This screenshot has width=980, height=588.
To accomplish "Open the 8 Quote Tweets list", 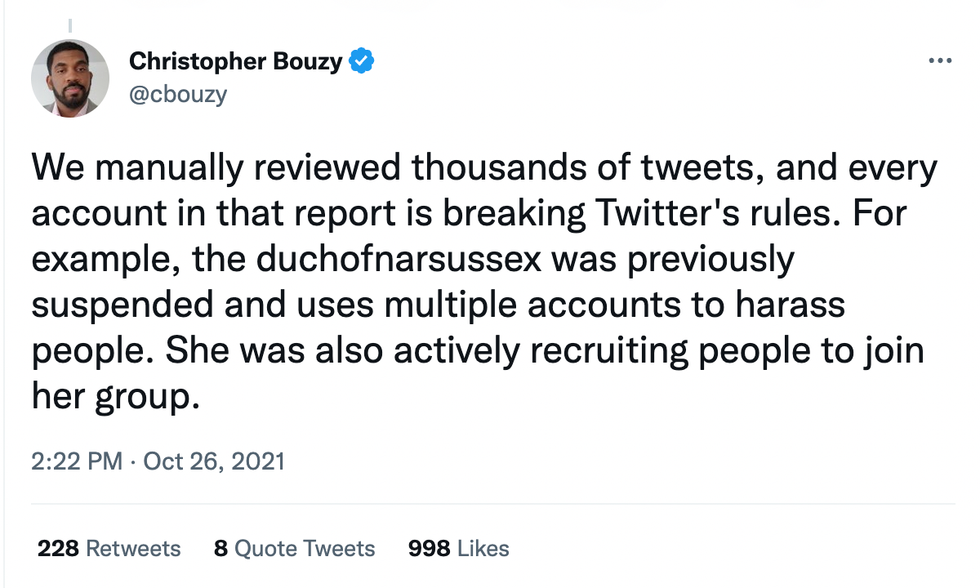I will coord(294,548).
